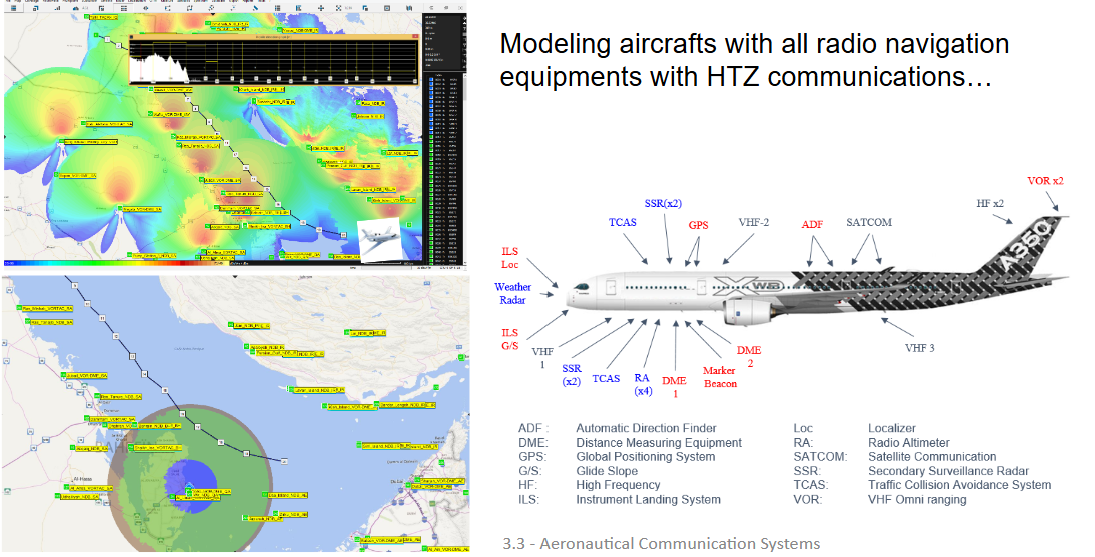Select the Sirri_Island_NDB_IR station marker
This screenshot has height=557, width=1095.
click(x=360, y=444)
